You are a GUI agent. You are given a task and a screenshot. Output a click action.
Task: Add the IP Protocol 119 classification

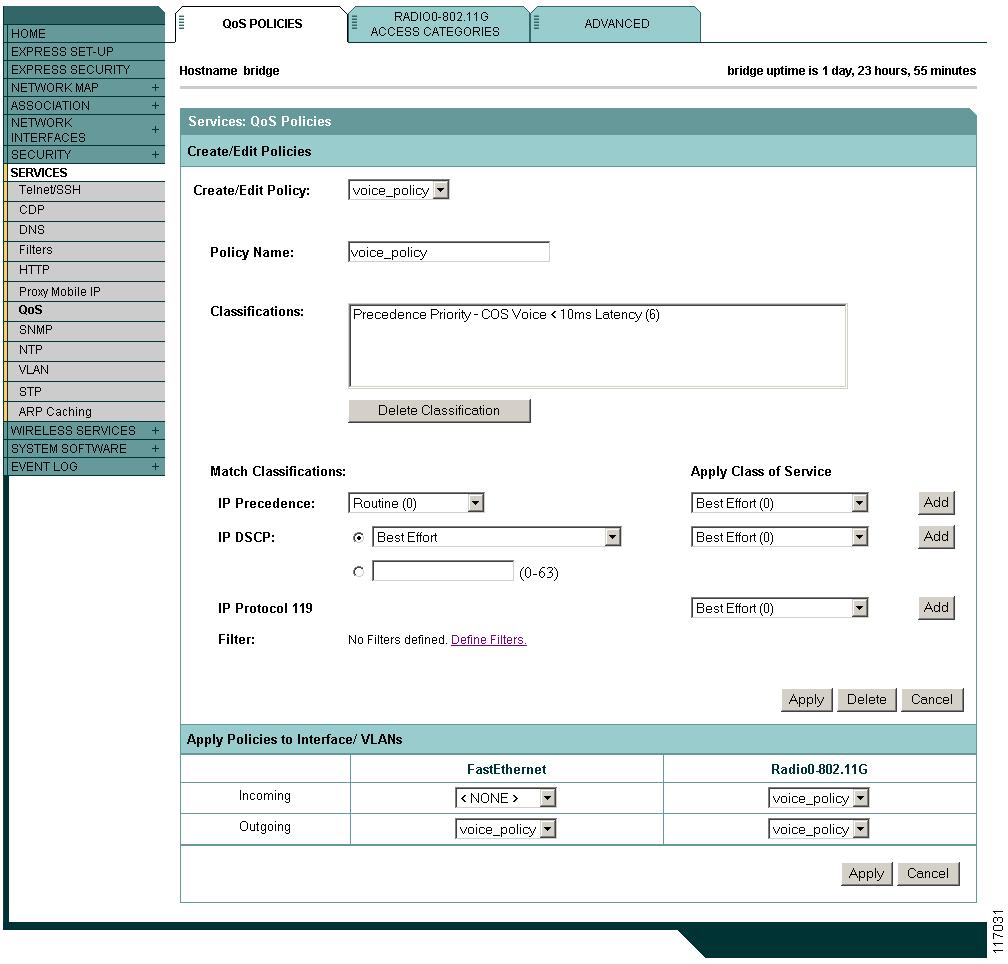coord(936,607)
